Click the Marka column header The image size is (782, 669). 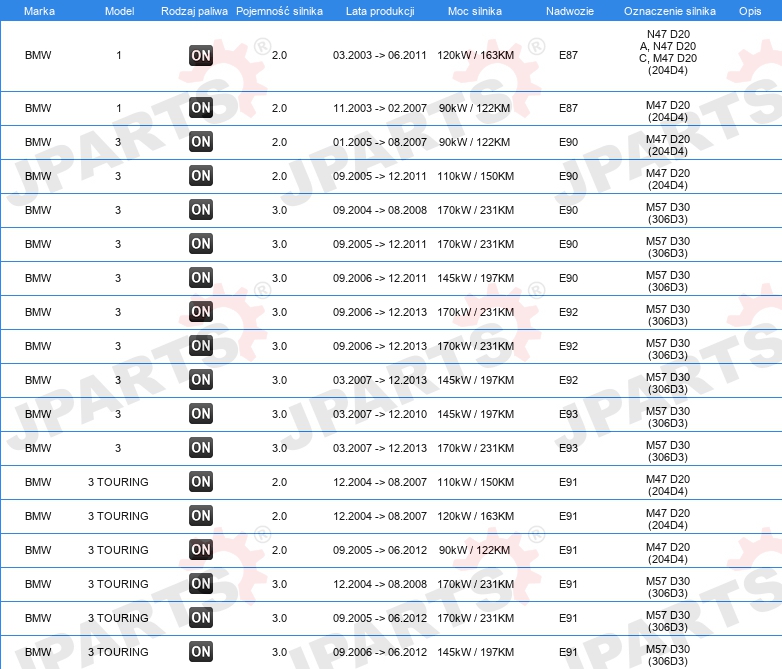(x=39, y=11)
